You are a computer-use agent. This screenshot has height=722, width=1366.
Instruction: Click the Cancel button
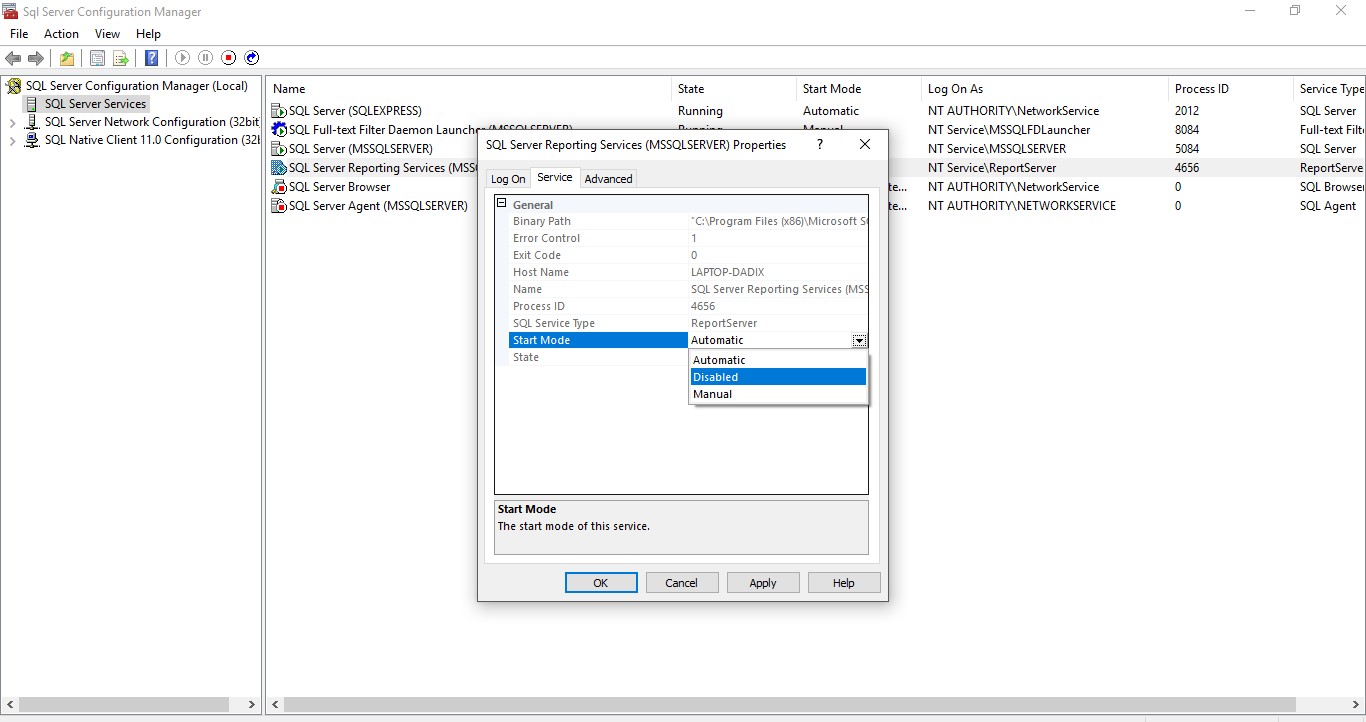681,583
